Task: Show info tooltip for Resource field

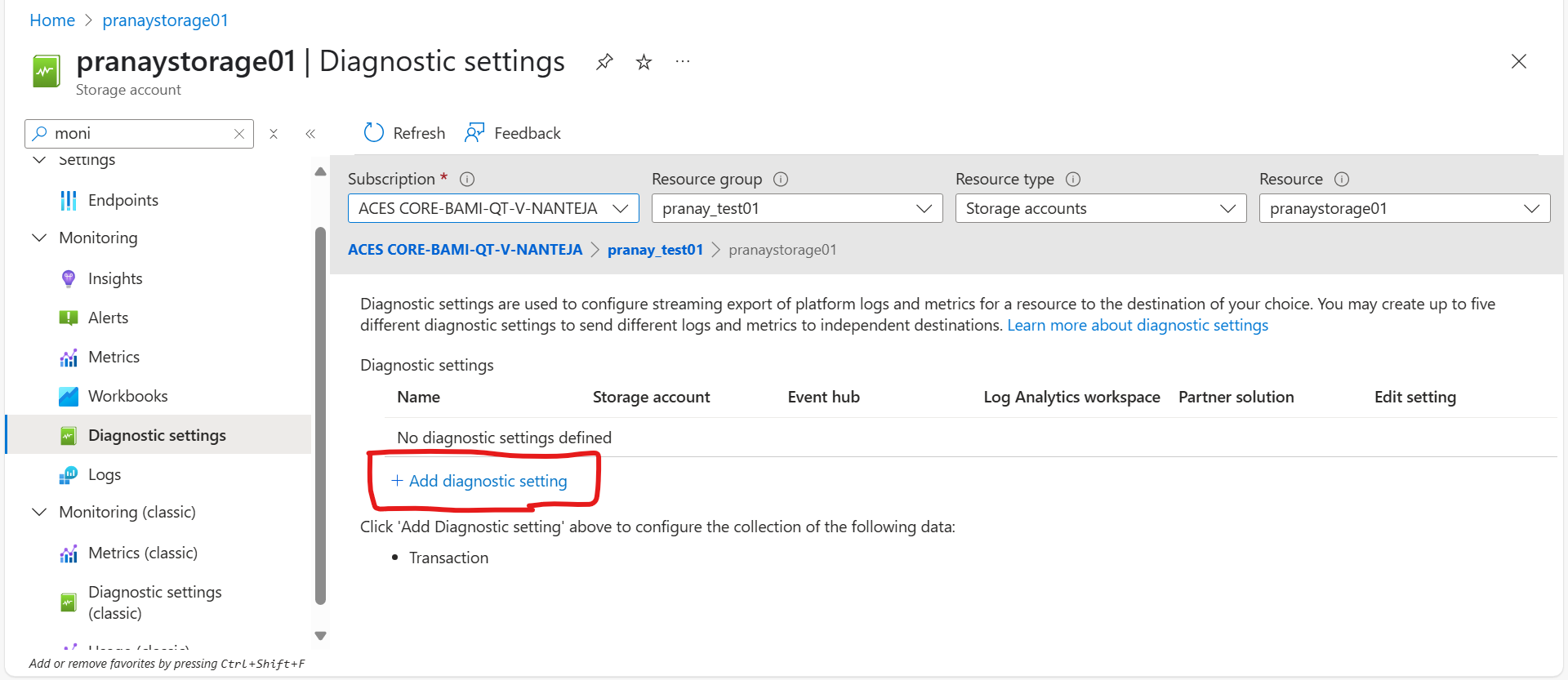Action: tap(1342, 179)
